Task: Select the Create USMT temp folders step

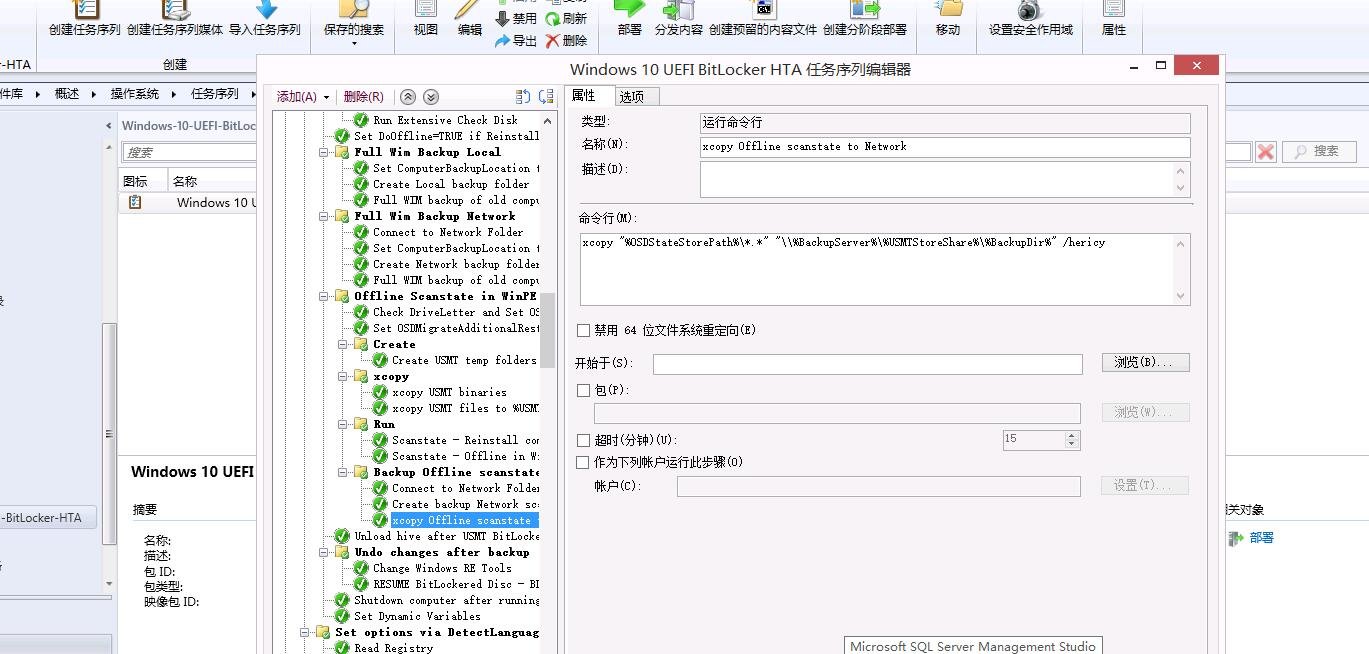Action: (464, 360)
